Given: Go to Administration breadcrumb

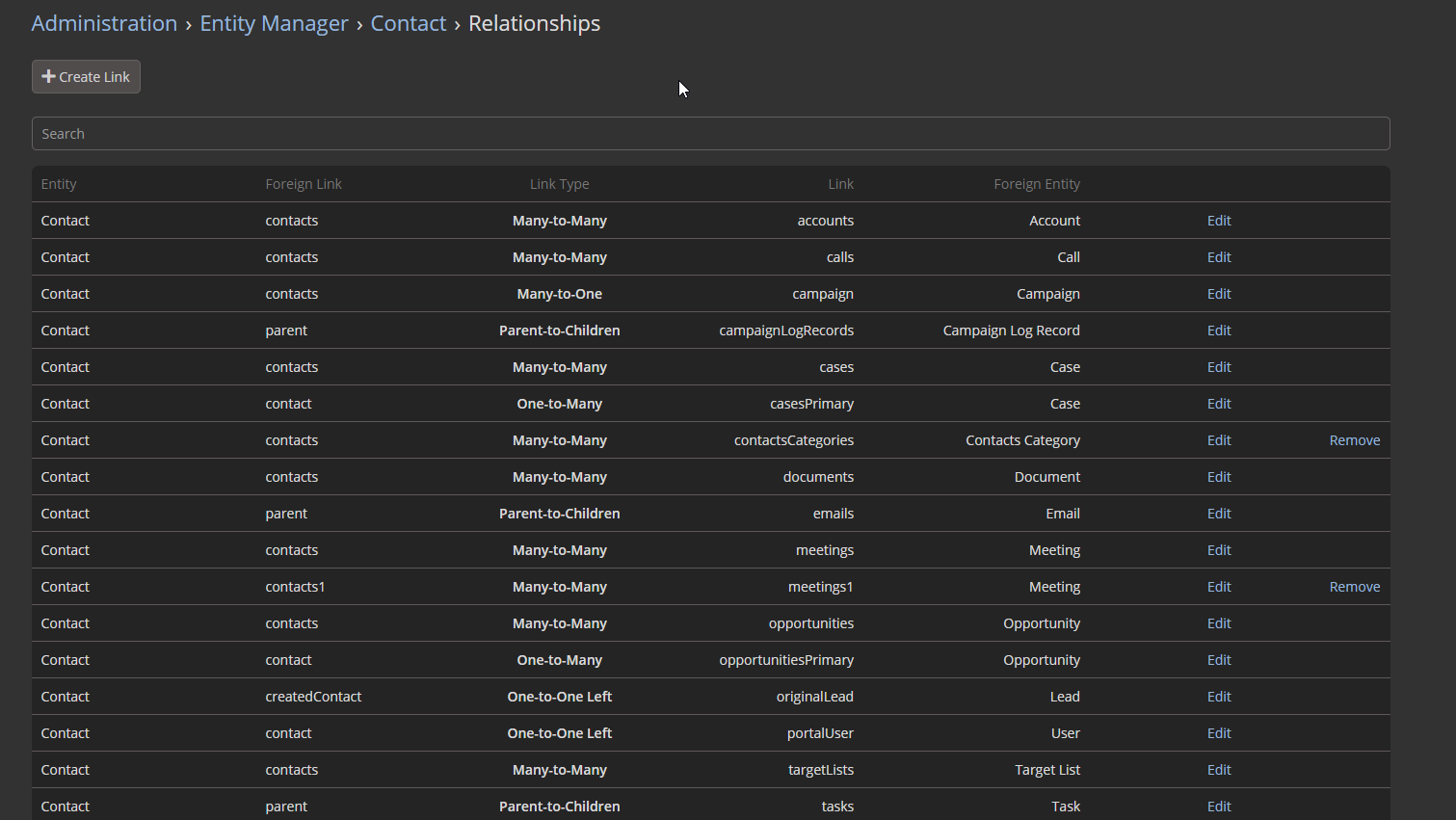Looking at the screenshot, I should (x=104, y=23).
